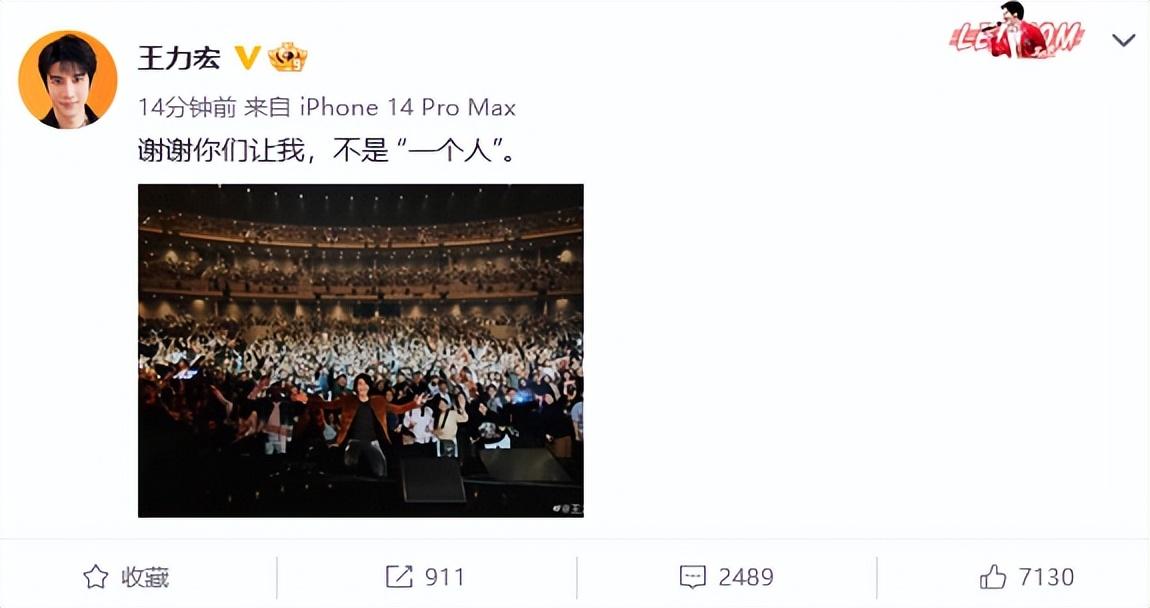Click the 2489 comment count
Viewport: 1150px width, 608px height.
pyautogui.click(x=746, y=577)
